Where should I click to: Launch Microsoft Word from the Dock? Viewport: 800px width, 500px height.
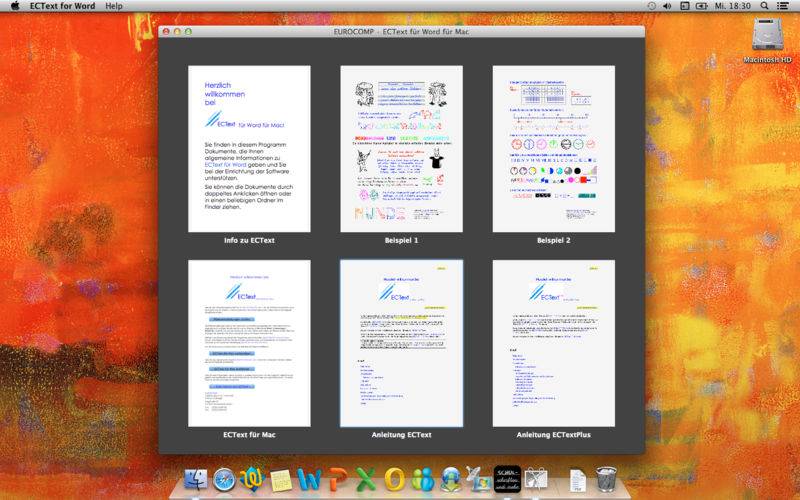click(x=309, y=480)
